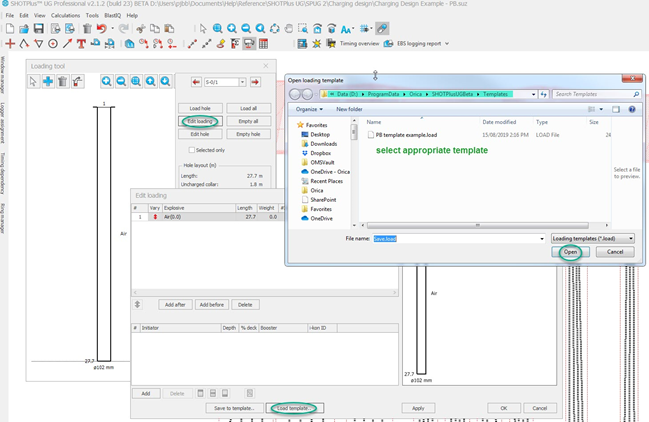Click Open button in template dialog
649x422 pixels.
coord(570,252)
